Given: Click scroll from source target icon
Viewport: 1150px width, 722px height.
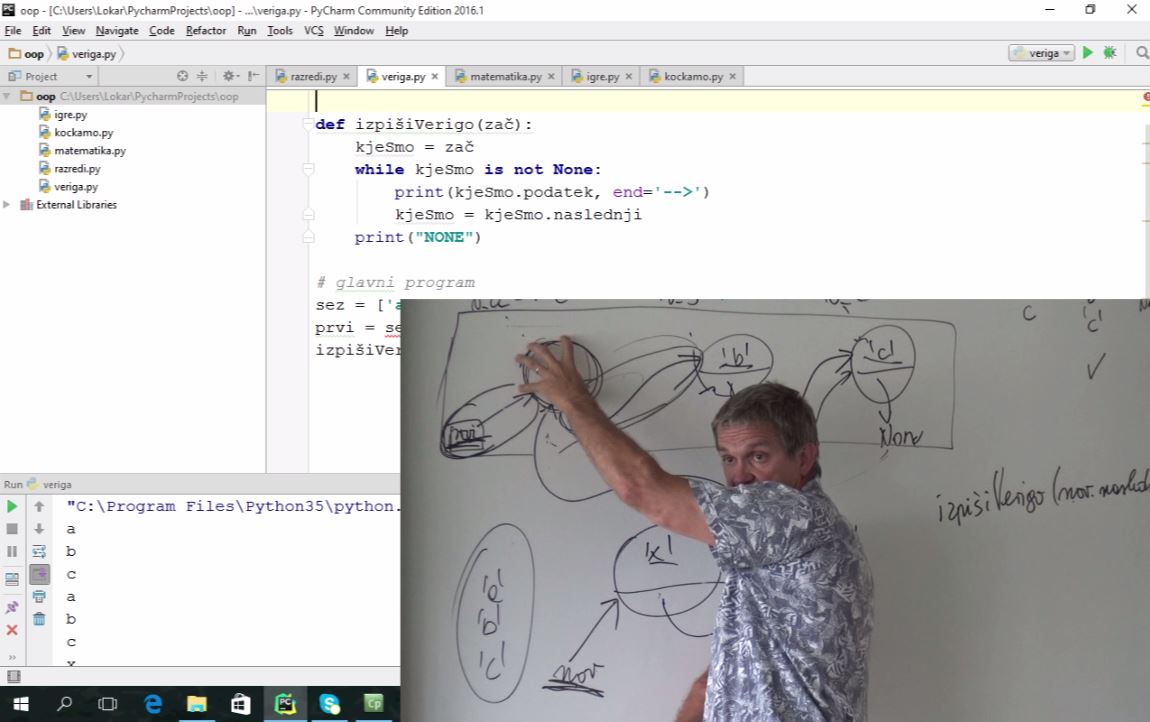Looking at the screenshot, I should 182,76.
